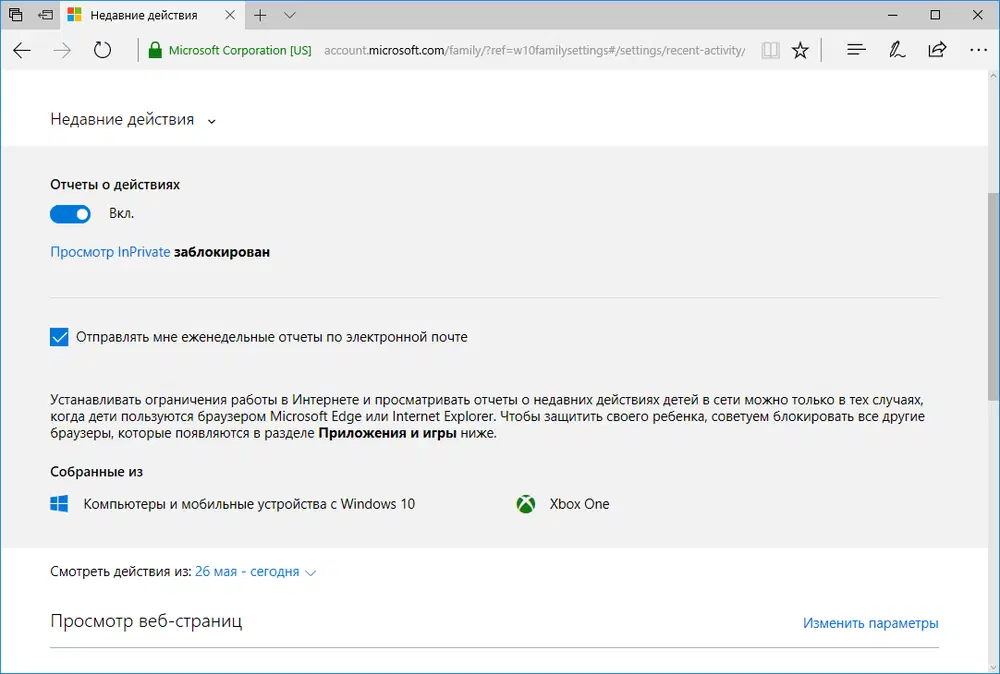Click the forward navigation arrow
The image size is (1000, 674).
pos(62,50)
